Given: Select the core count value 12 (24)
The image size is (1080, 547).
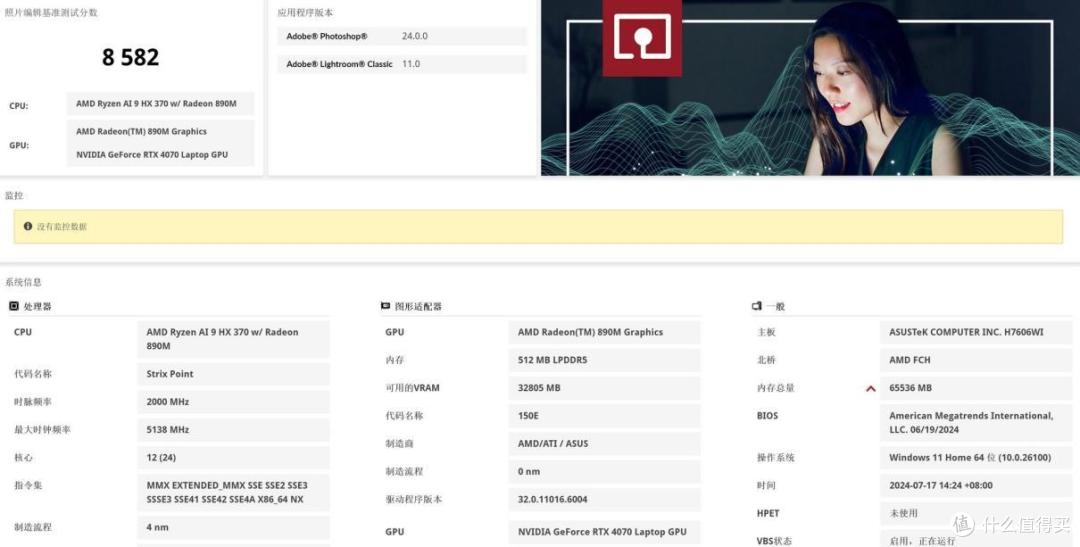Looking at the screenshot, I should pos(160,457).
